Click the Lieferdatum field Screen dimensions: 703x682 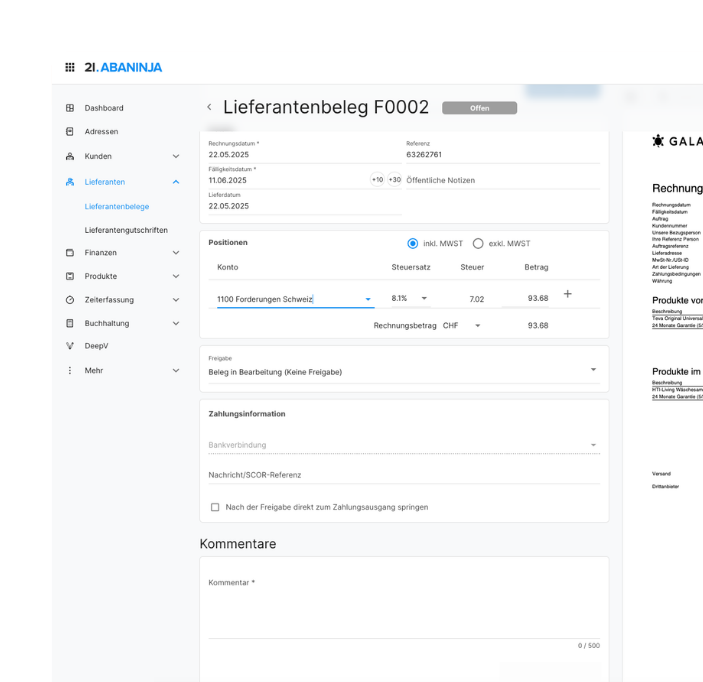305,202
